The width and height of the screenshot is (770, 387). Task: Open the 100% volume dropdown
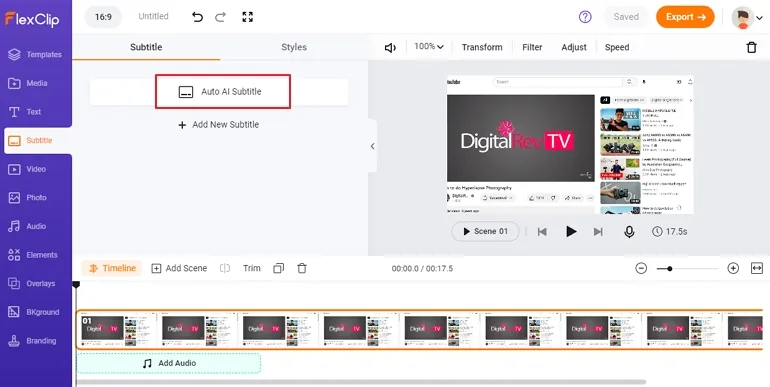429,47
